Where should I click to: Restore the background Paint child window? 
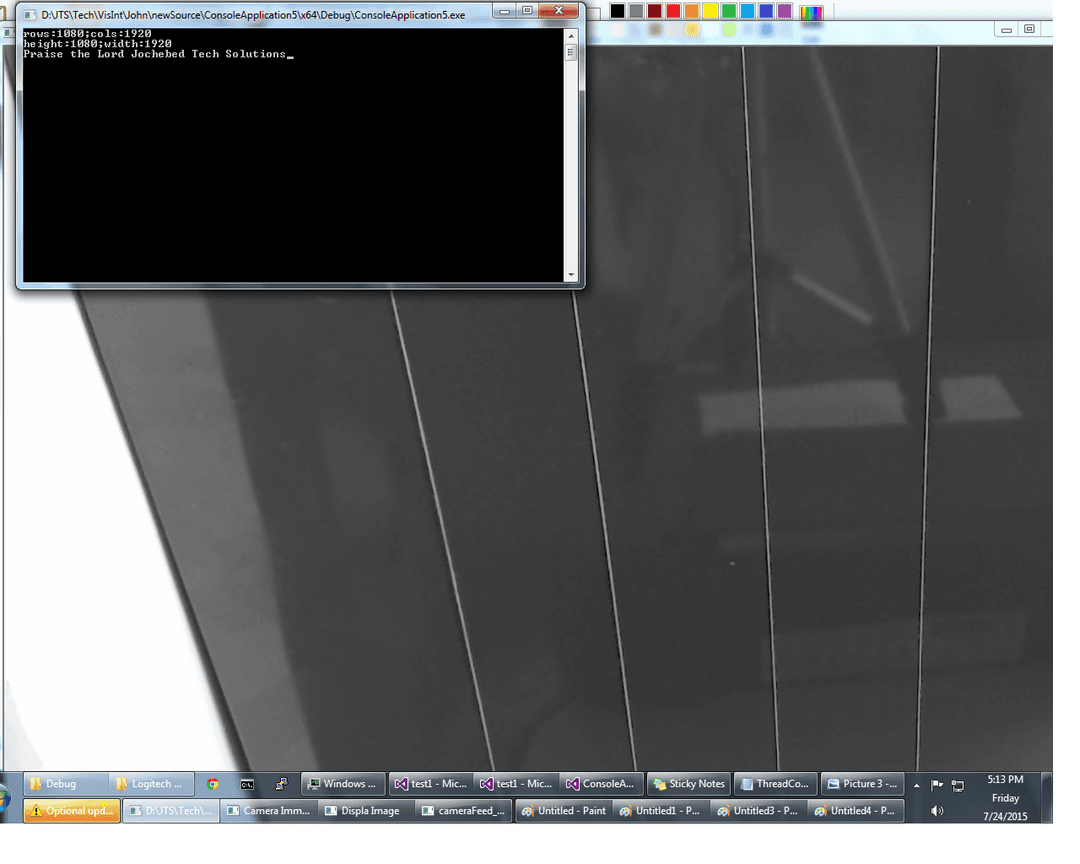(x=1029, y=29)
